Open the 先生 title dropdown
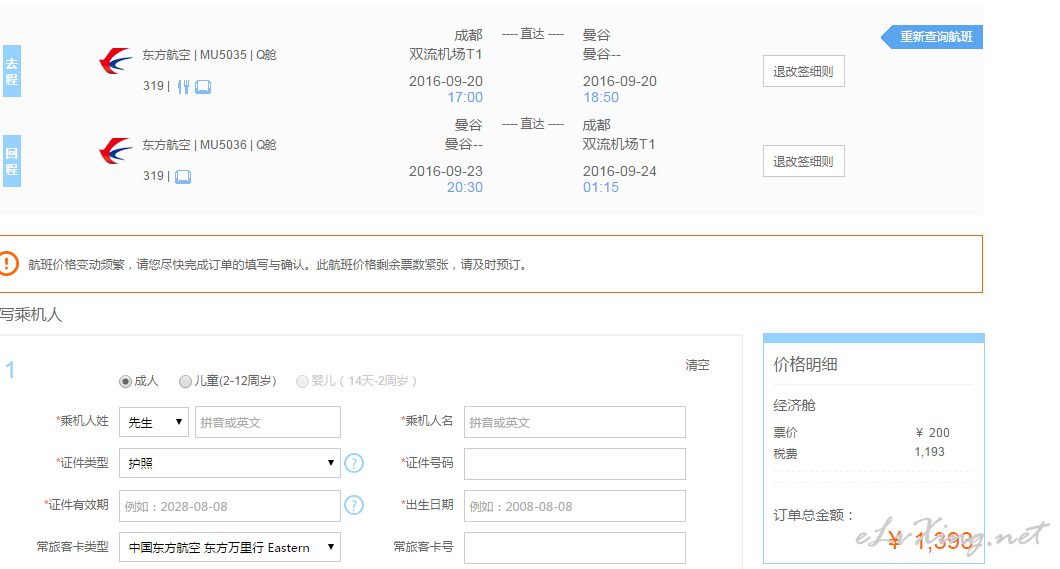Image resolution: width=1060 pixels, height=569 pixels. (x=154, y=422)
